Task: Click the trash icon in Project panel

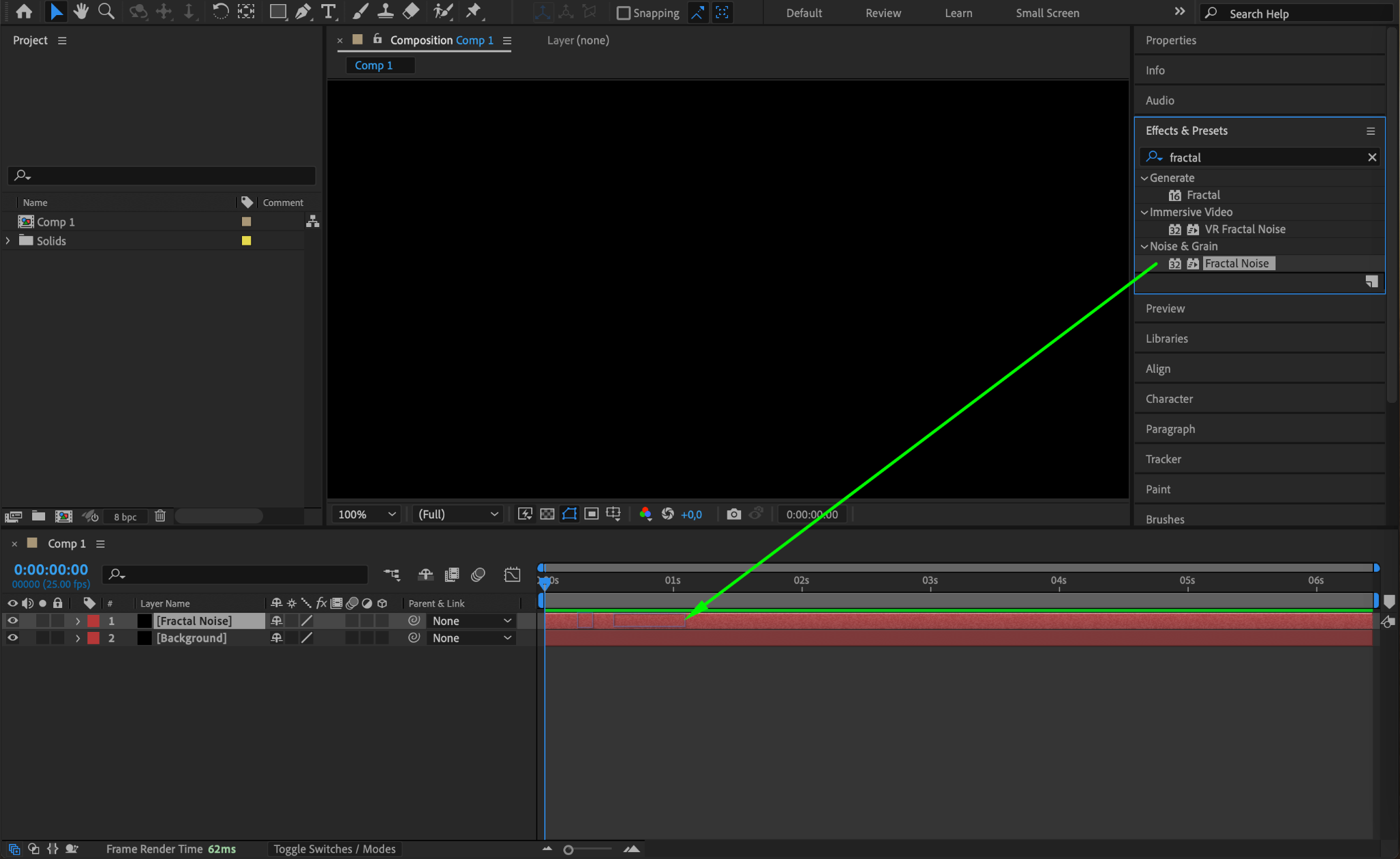Action: coord(160,516)
